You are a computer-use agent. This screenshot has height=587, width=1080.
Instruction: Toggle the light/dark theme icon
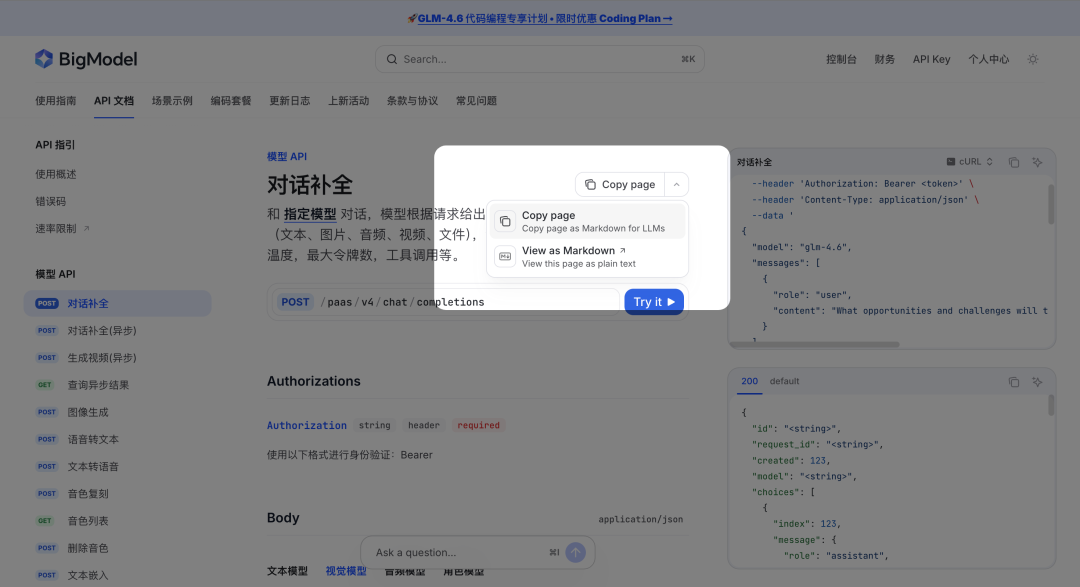click(x=1032, y=59)
